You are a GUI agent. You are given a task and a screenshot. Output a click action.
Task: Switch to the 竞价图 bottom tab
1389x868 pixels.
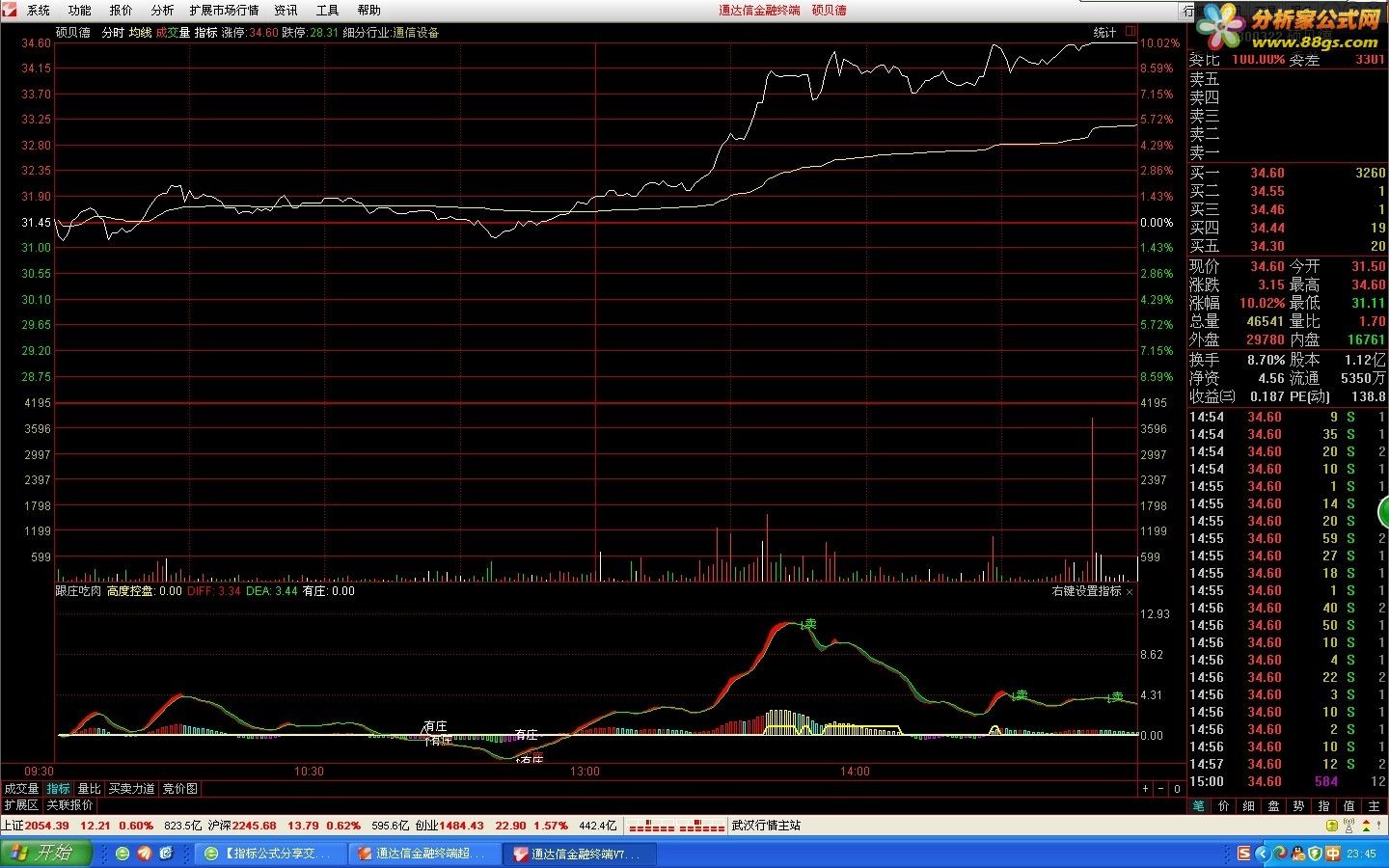pyautogui.click(x=179, y=789)
